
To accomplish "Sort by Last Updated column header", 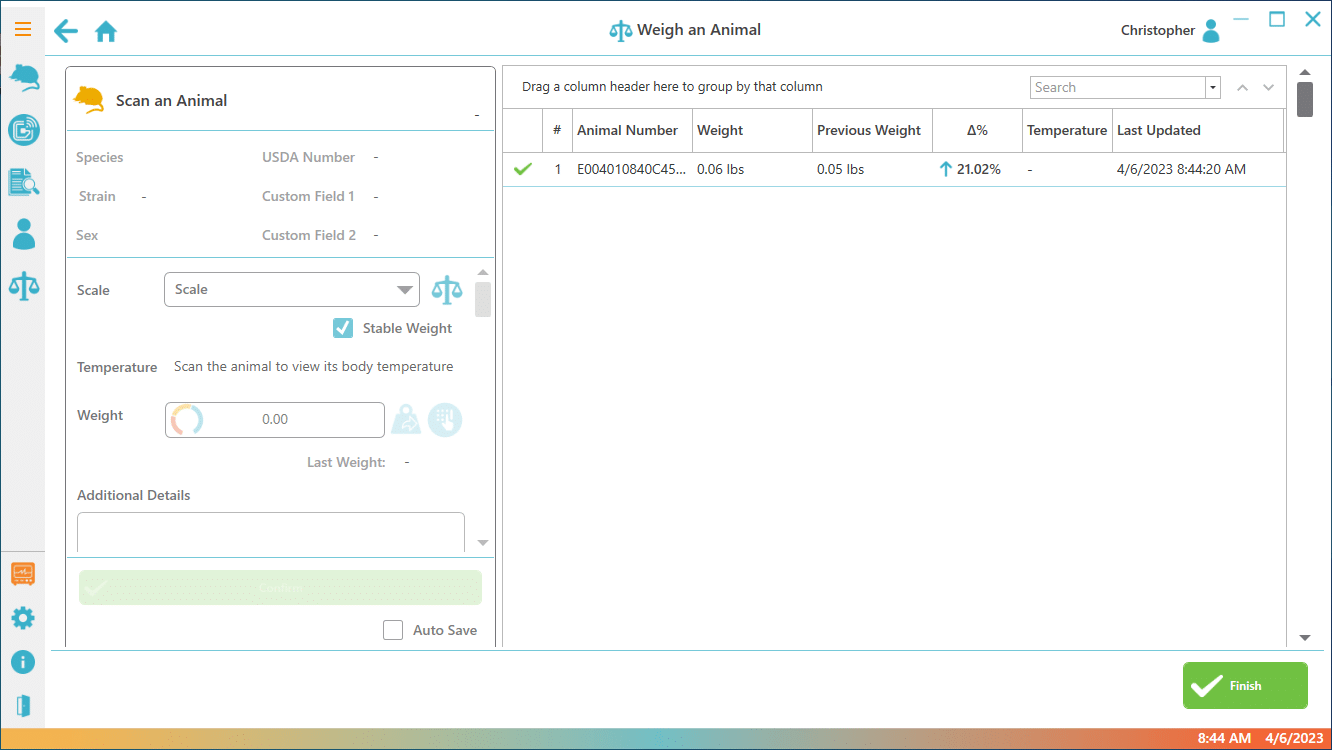I will [1158, 130].
